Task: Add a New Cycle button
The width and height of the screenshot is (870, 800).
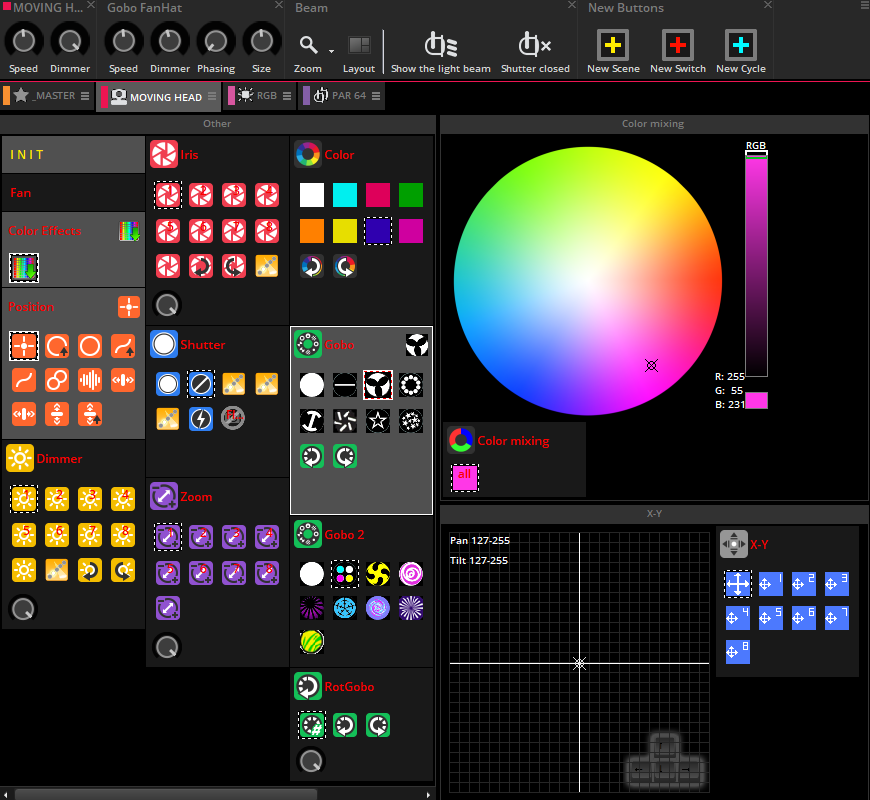Action: (x=741, y=45)
